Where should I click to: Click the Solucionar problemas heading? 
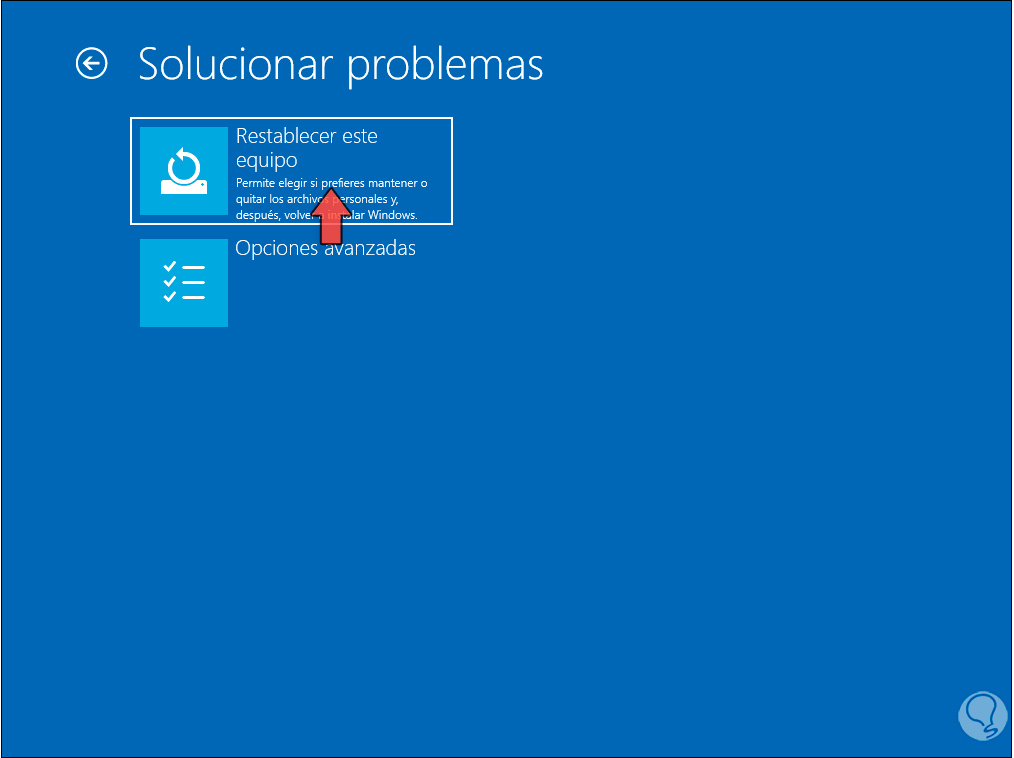(341, 65)
